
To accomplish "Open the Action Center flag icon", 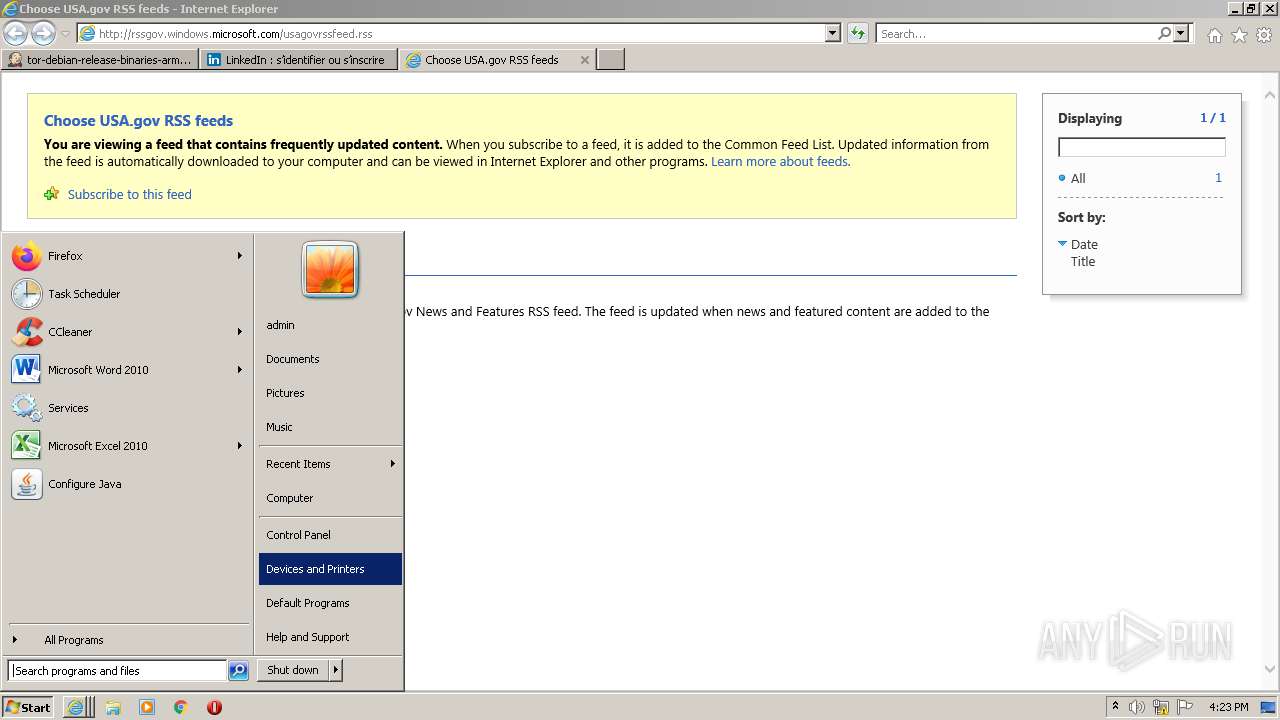I will click(x=1185, y=707).
